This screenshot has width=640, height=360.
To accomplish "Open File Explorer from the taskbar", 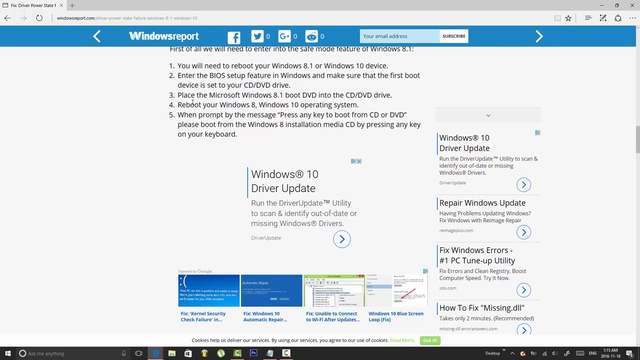I will click(172, 353).
